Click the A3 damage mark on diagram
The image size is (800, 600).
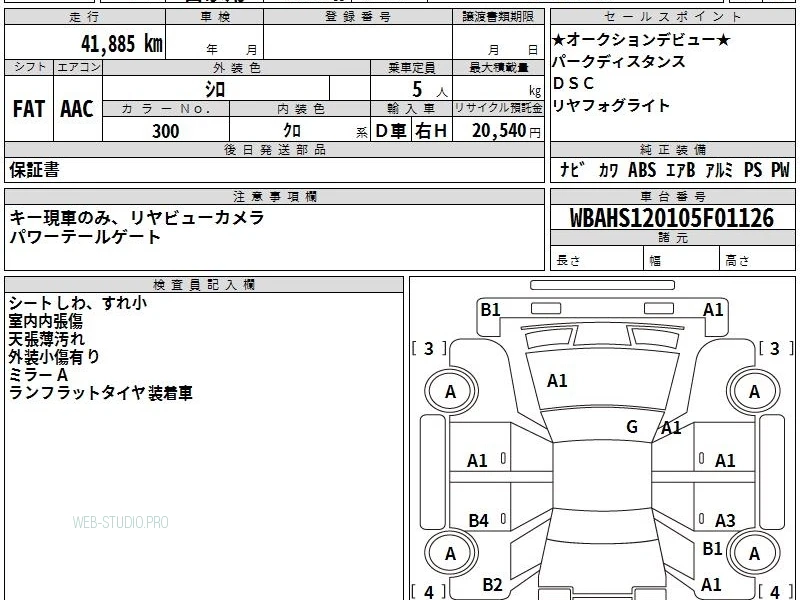click(x=725, y=520)
